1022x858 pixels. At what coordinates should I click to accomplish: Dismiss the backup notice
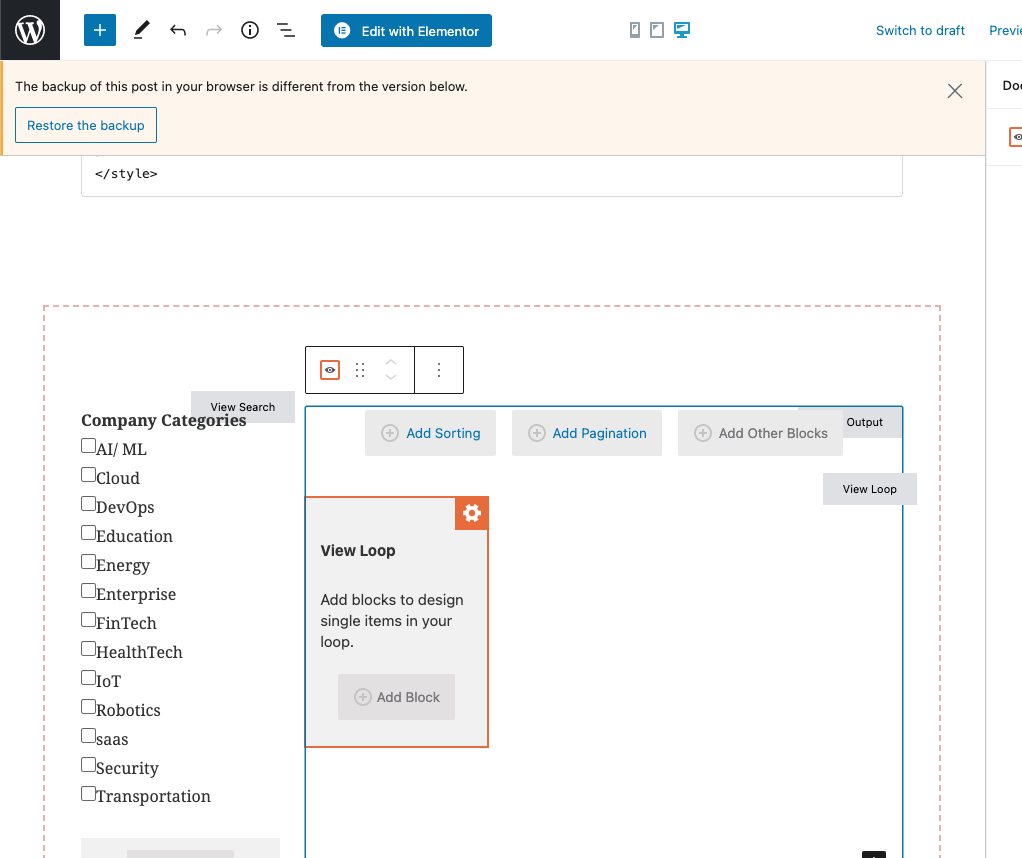(955, 91)
